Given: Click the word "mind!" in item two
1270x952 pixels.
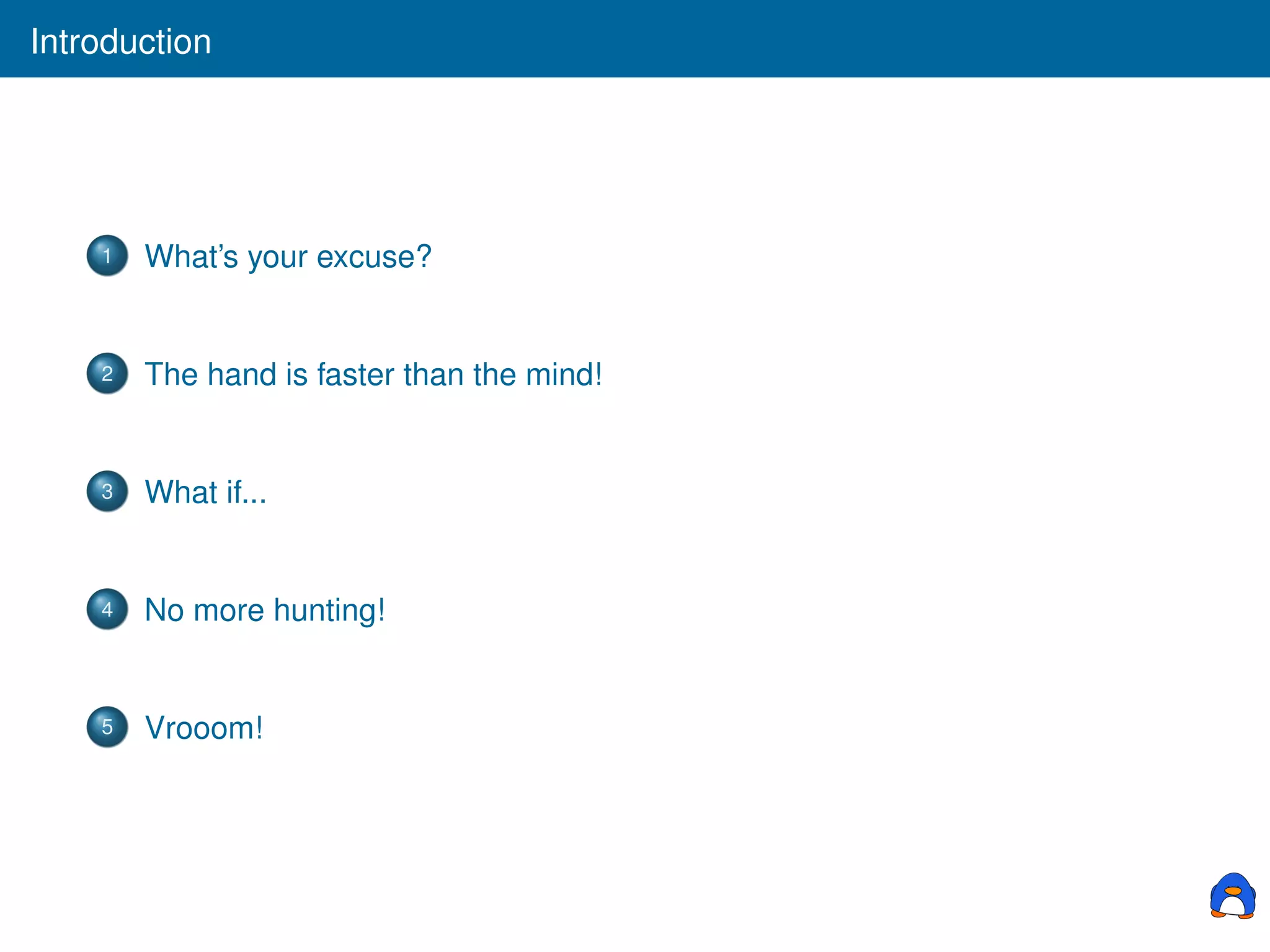Looking at the screenshot, I should pyautogui.click(x=564, y=374).
